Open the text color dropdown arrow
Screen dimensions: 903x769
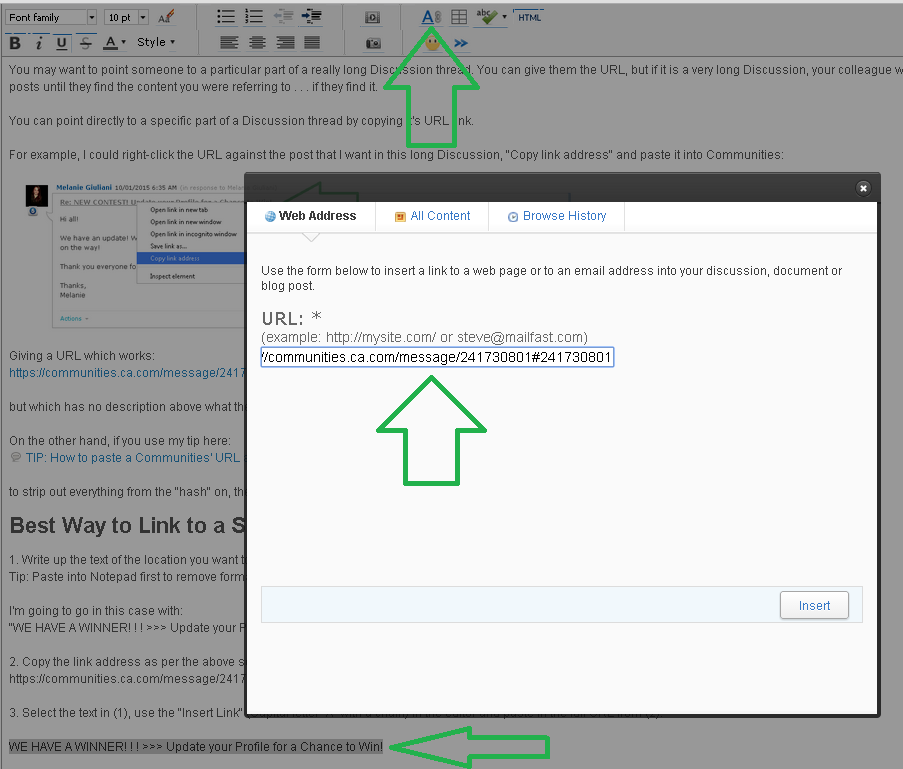123,42
